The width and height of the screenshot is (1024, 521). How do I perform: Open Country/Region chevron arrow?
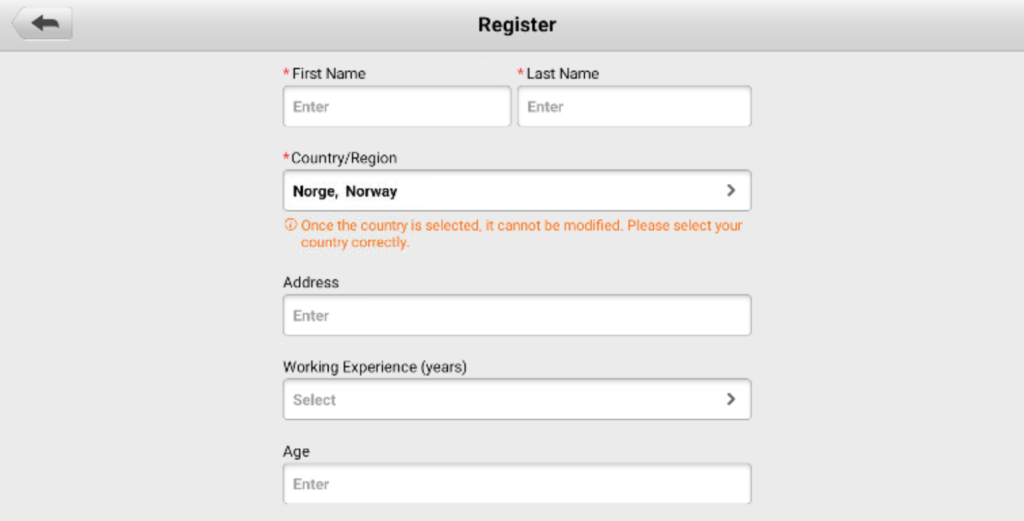731,190
